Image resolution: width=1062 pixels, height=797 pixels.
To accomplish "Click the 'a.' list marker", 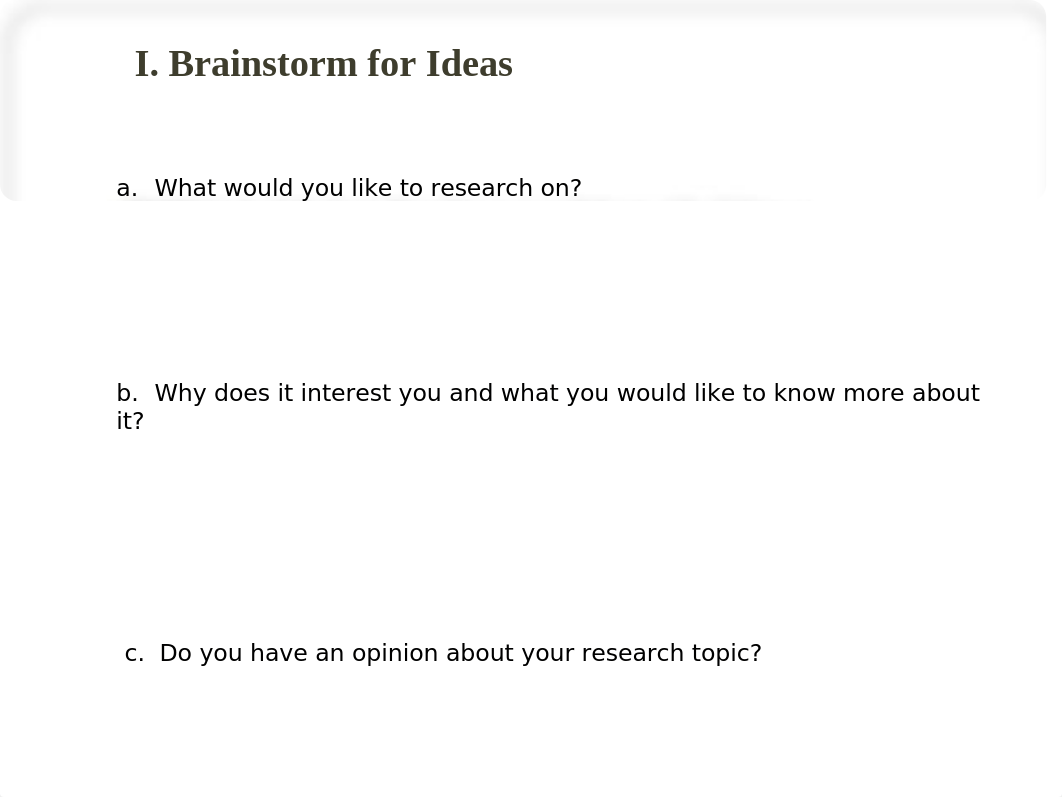I will (x=127, y=189).
